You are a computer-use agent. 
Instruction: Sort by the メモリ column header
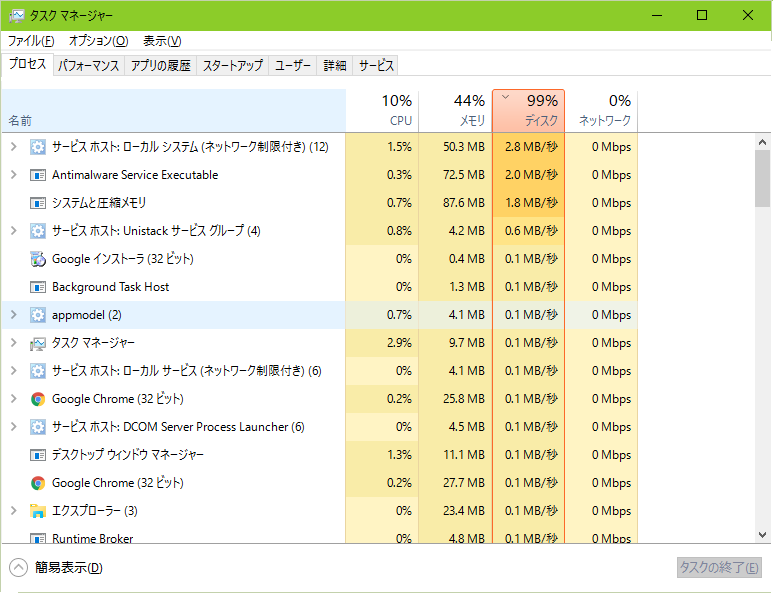pos(456,111)
